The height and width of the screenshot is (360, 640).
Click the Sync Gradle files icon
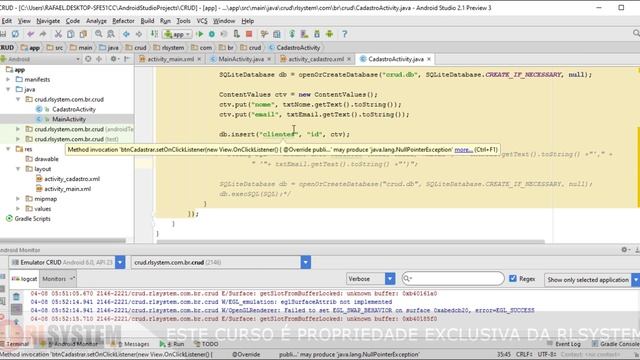click(x=292, y=34)
